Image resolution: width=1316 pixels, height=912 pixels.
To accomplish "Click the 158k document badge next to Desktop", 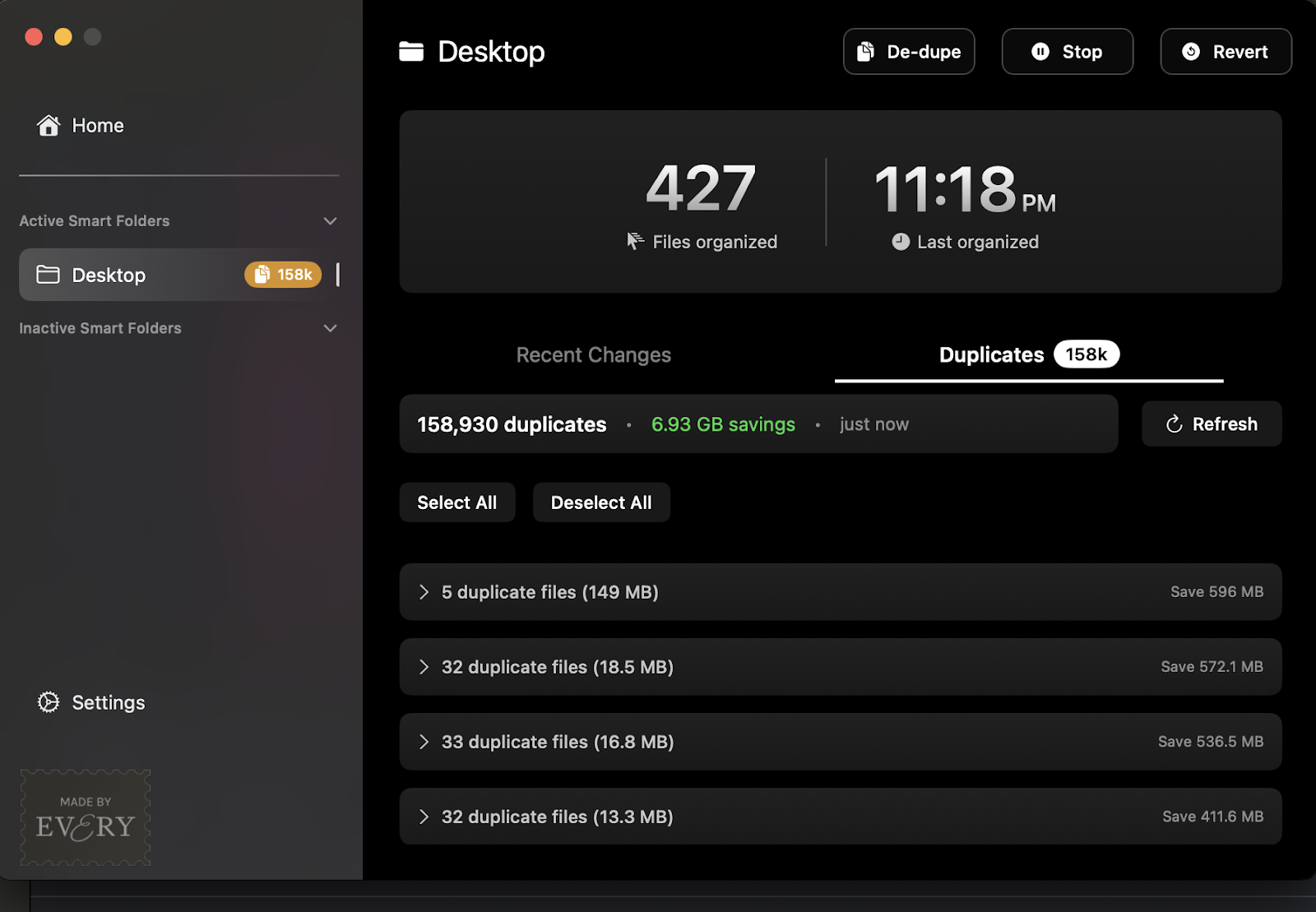I will tap(282, 275).
